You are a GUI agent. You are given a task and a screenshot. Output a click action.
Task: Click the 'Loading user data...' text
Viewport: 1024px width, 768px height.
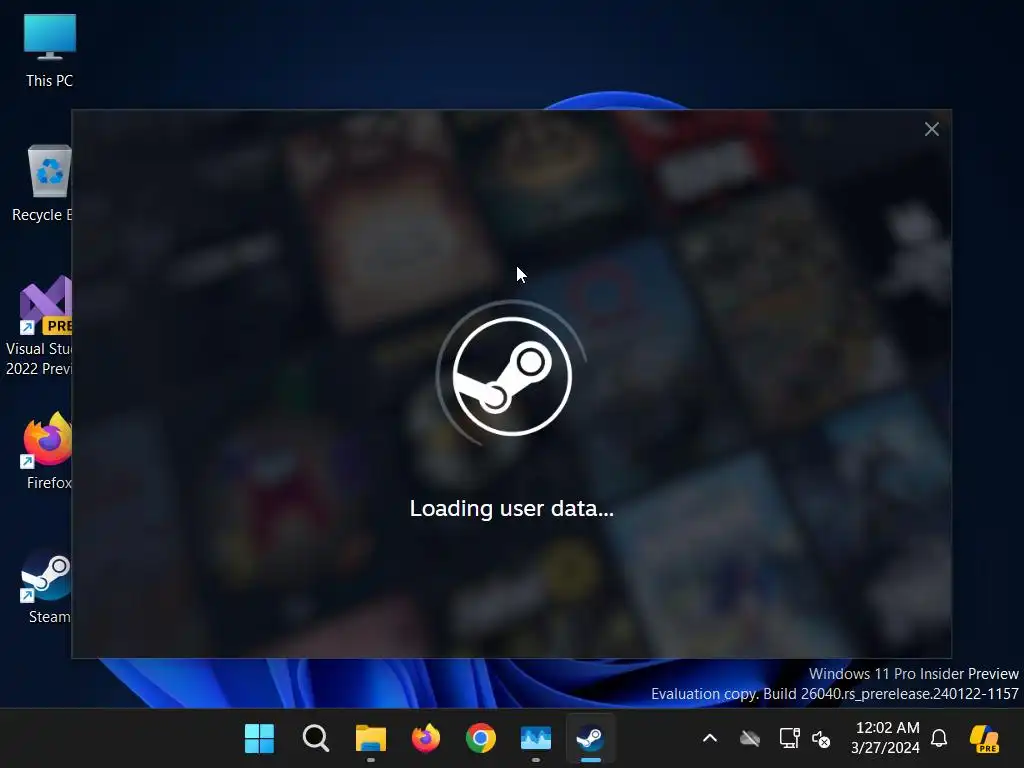(511, 508)
